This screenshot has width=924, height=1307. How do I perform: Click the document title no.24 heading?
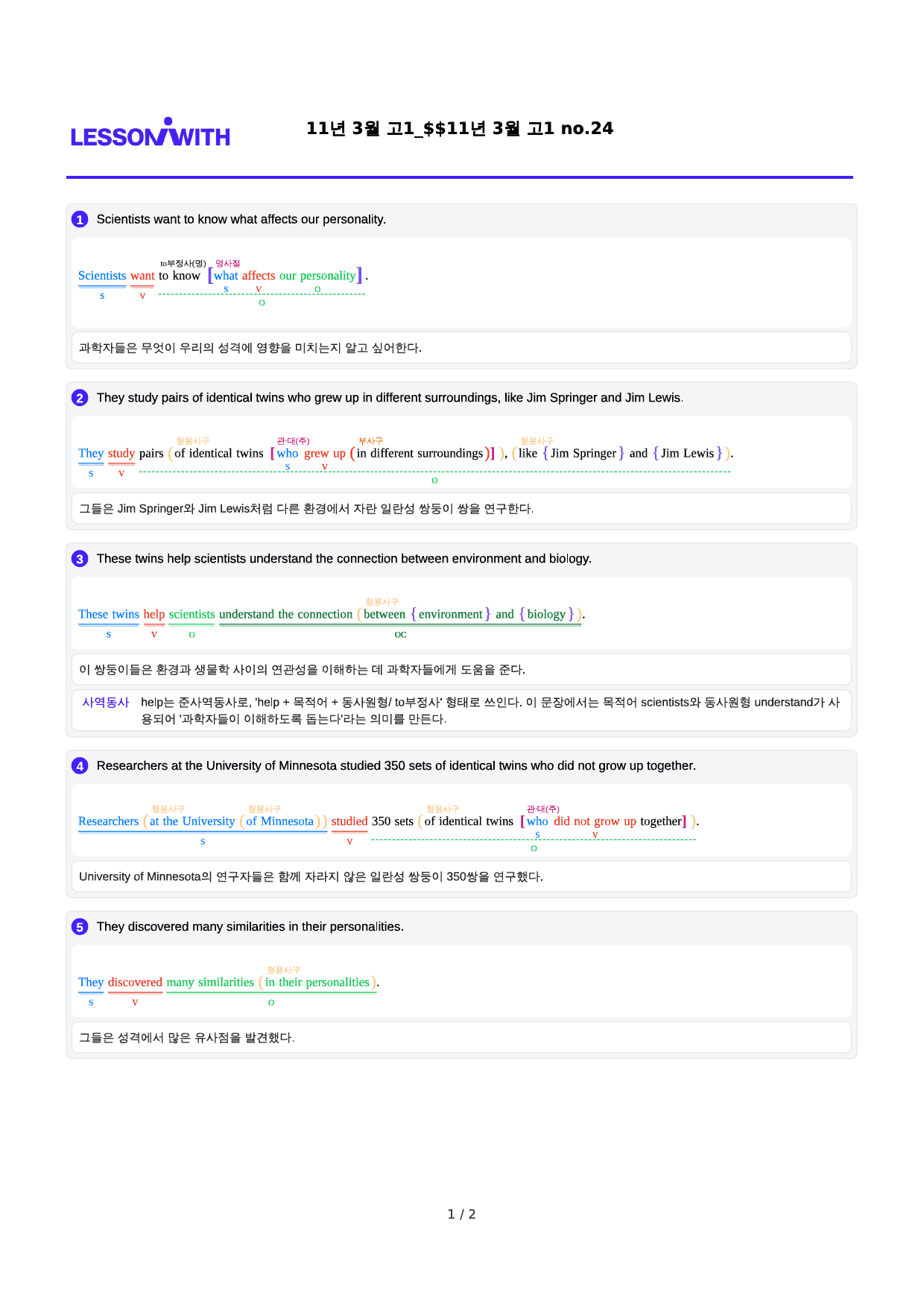(x=460, y=128)
